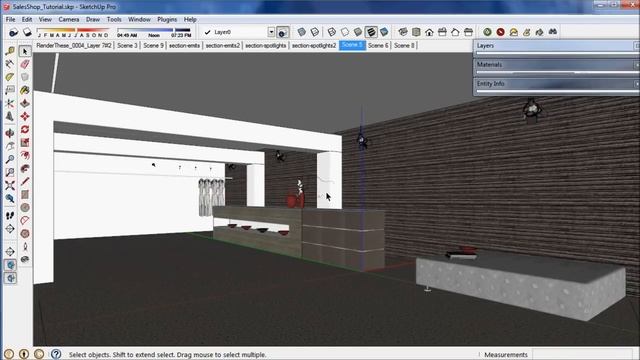Pick the pencil Line tool
This screenshot has height=360, width=640.
(x=25, y=181)
